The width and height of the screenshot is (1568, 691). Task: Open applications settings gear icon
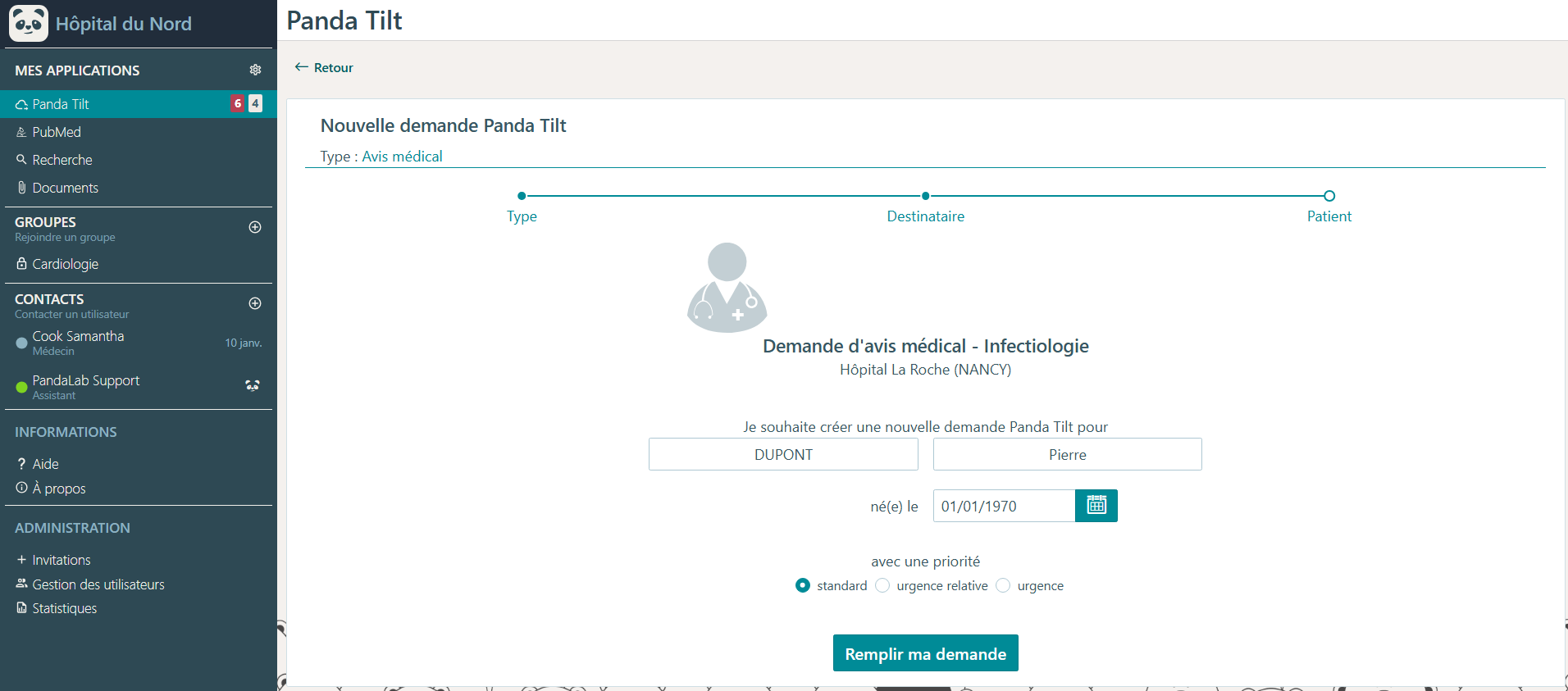[255, 70]
